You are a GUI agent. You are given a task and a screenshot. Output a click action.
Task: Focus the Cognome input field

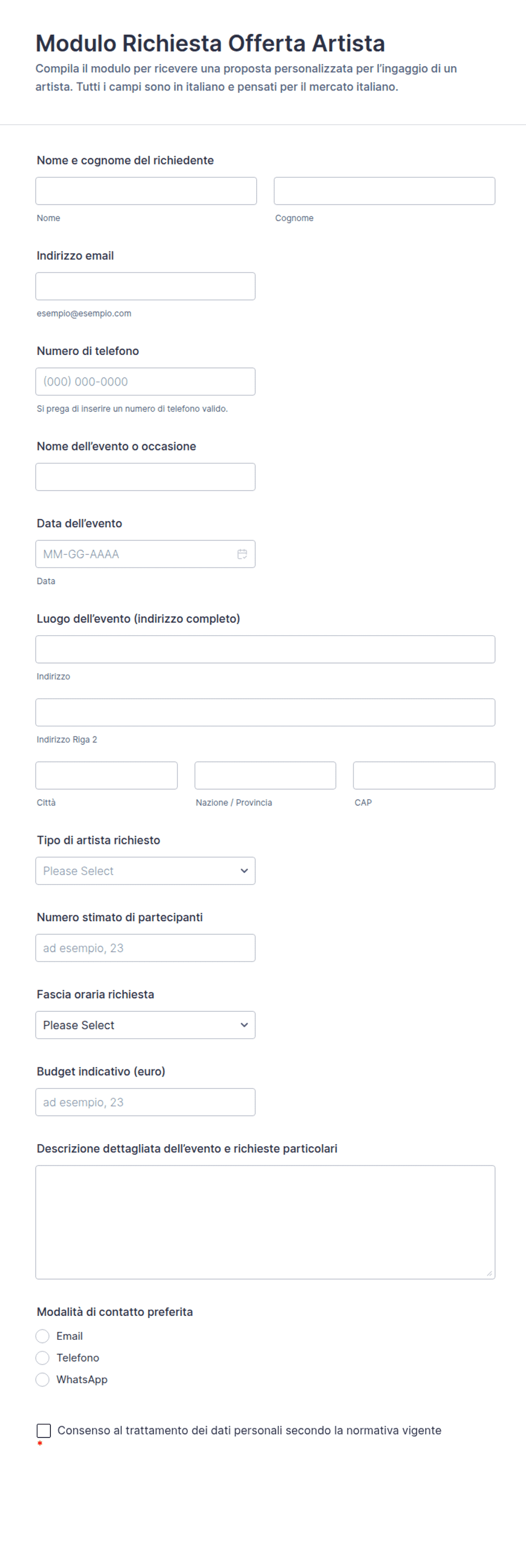point(384,191)
